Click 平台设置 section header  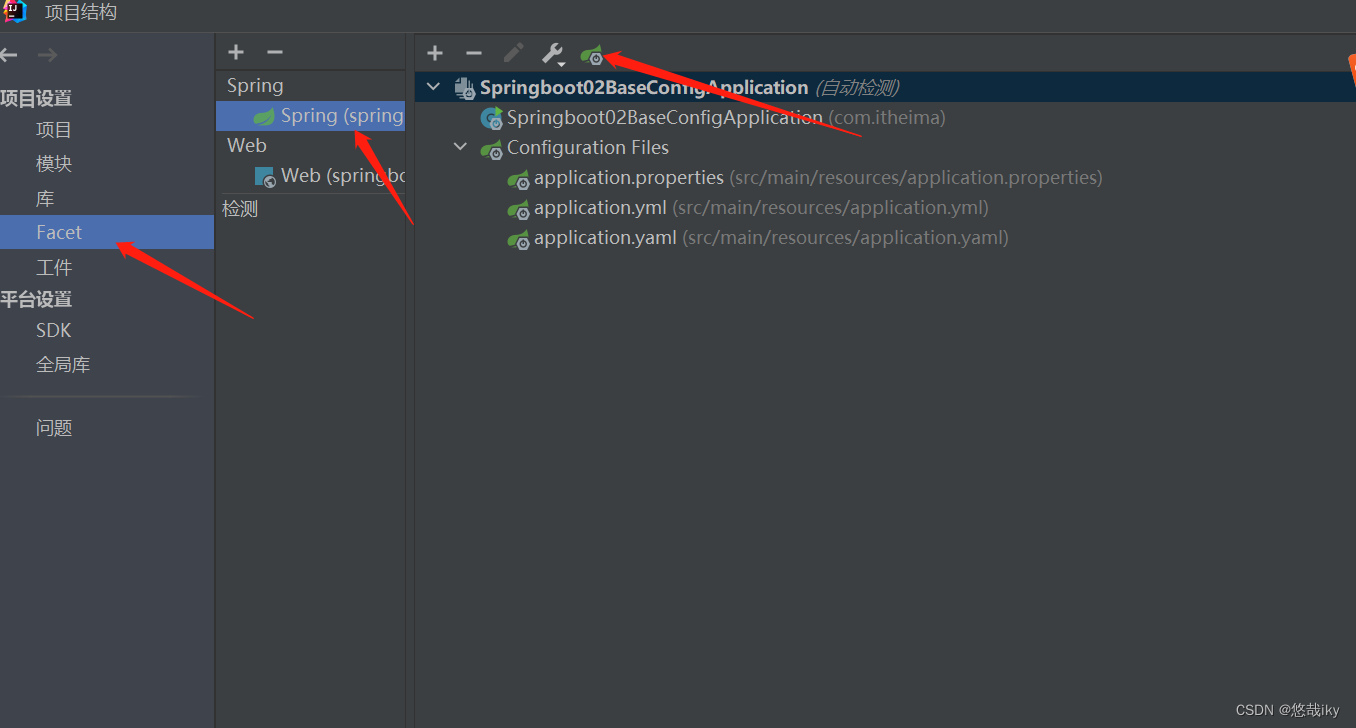36,299
